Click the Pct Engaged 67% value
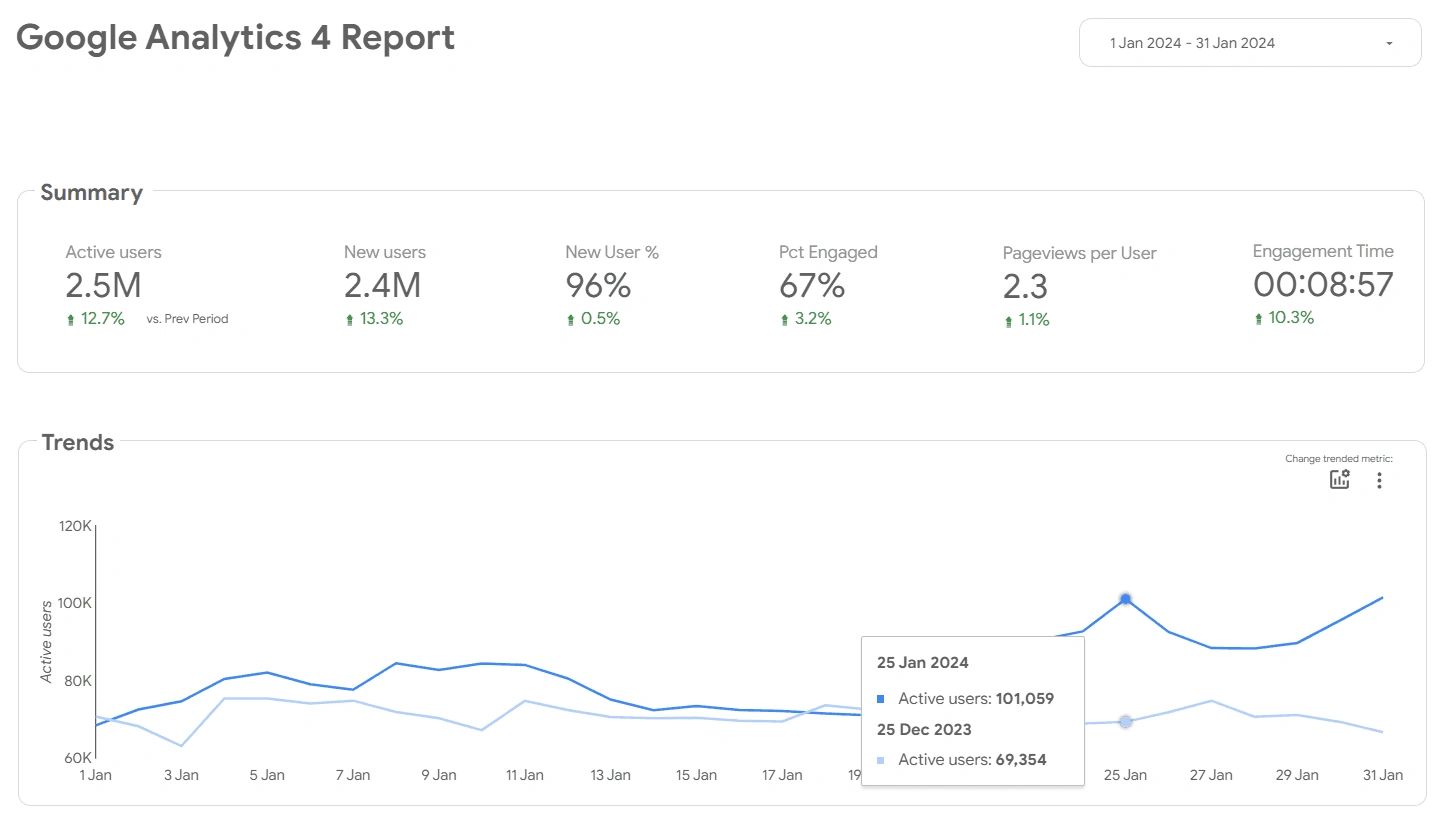The image size is (1440, 820). coord(812,286)
